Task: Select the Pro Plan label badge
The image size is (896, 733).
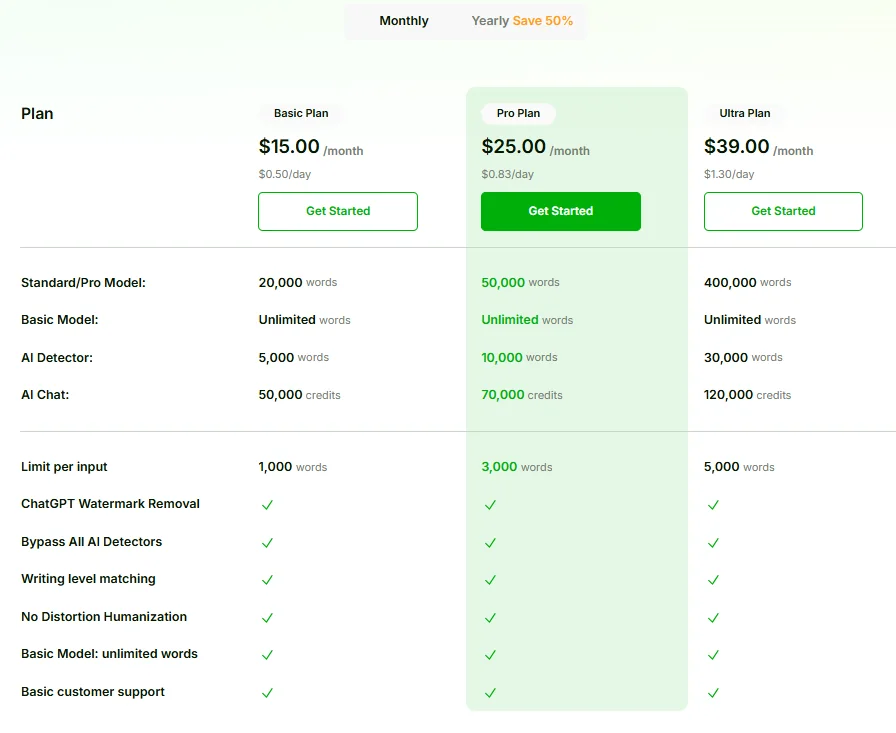Action: tap(518, 113)
